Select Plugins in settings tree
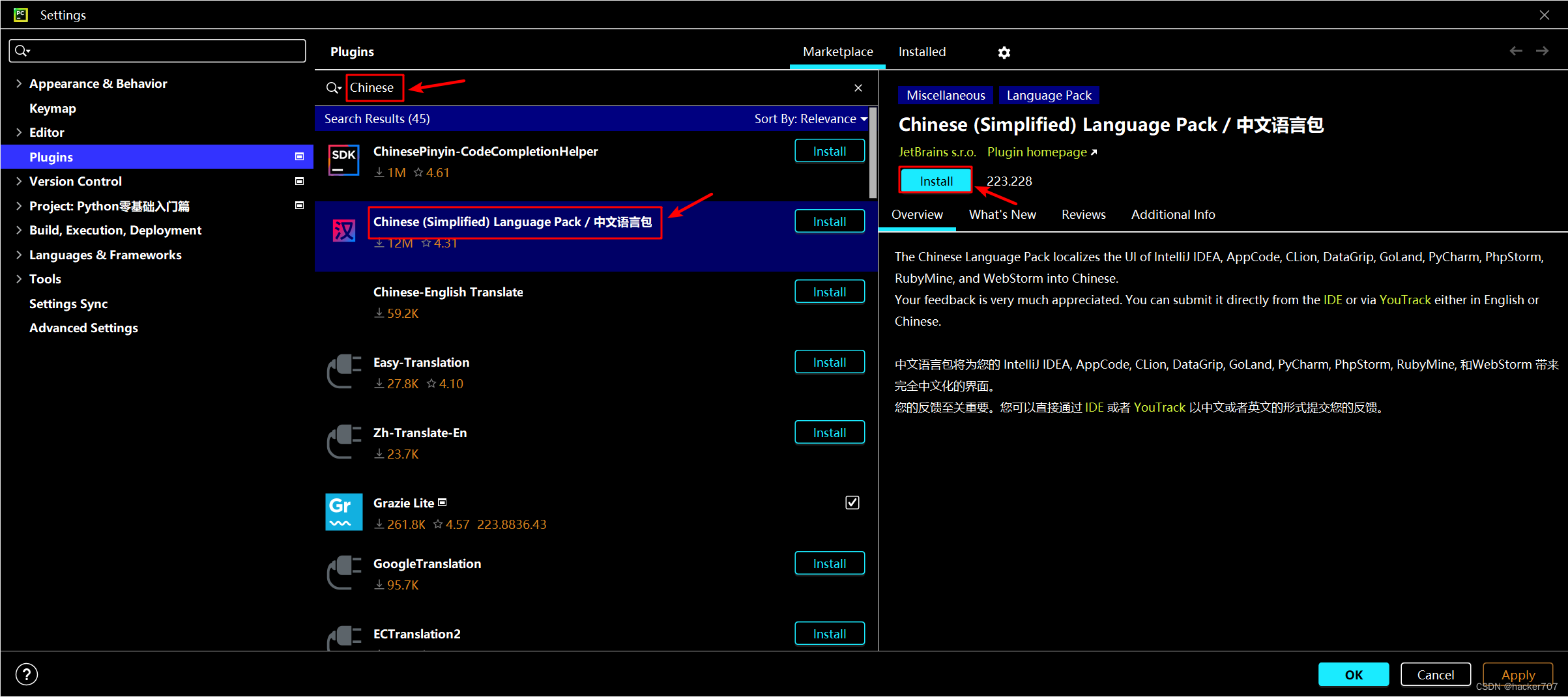1568x697 pixels. pos(157,157)
